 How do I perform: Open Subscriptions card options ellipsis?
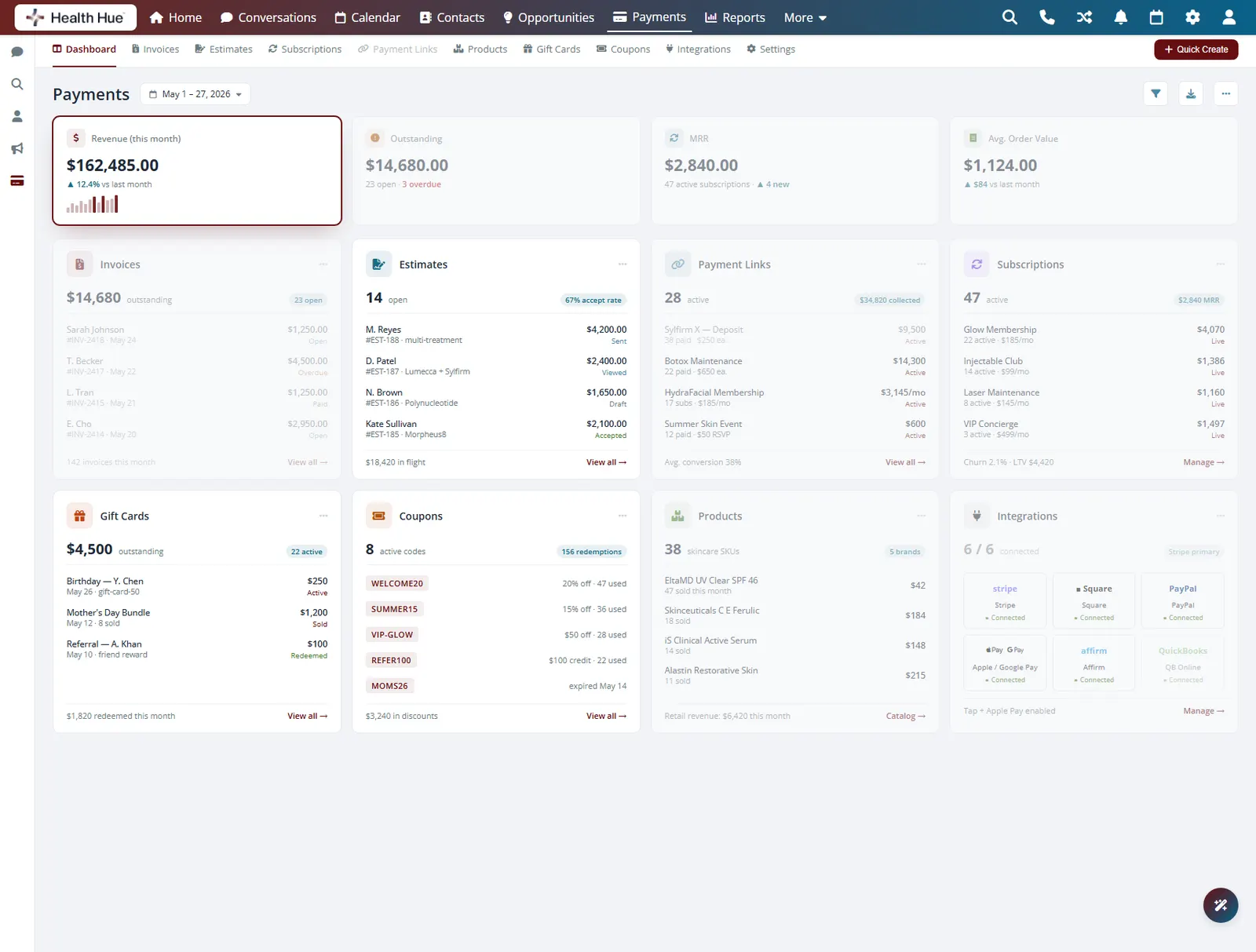tap(1221, 264)
